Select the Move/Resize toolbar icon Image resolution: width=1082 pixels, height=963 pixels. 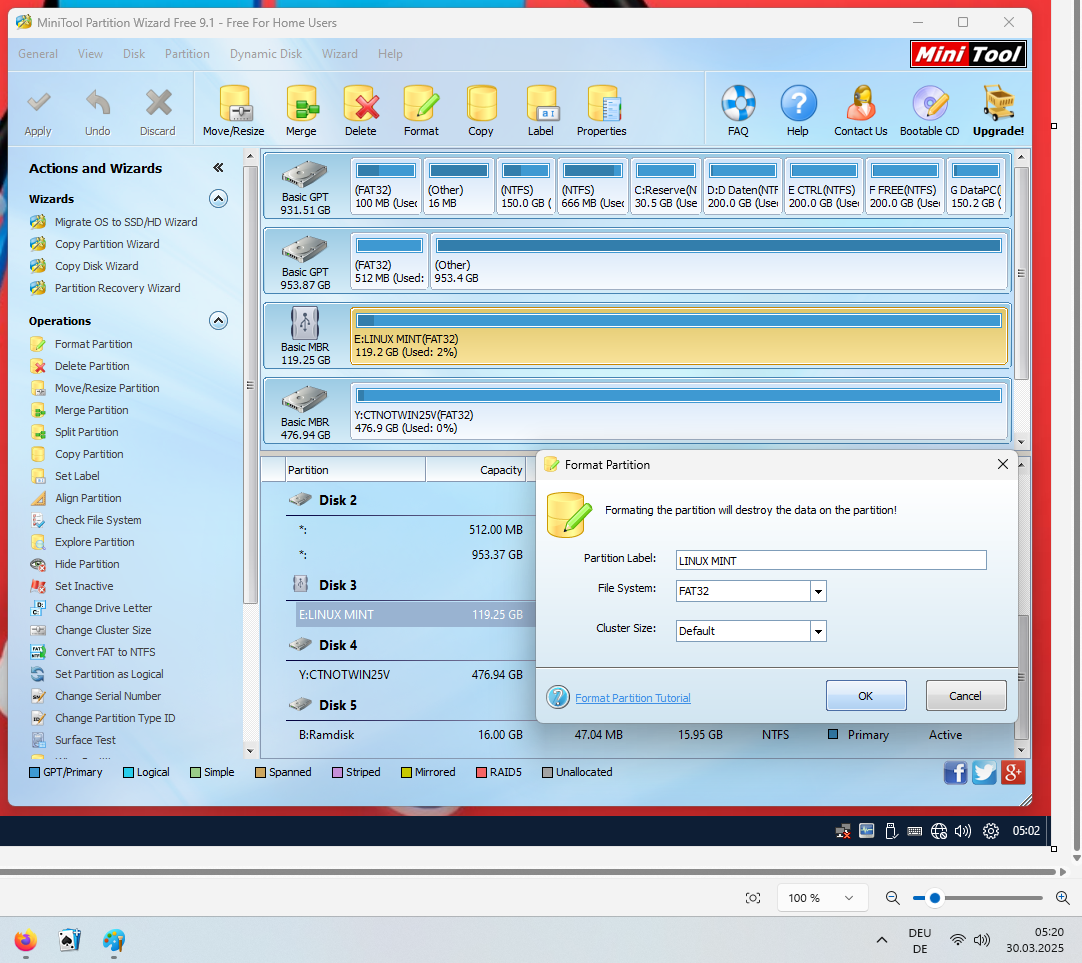234,103
